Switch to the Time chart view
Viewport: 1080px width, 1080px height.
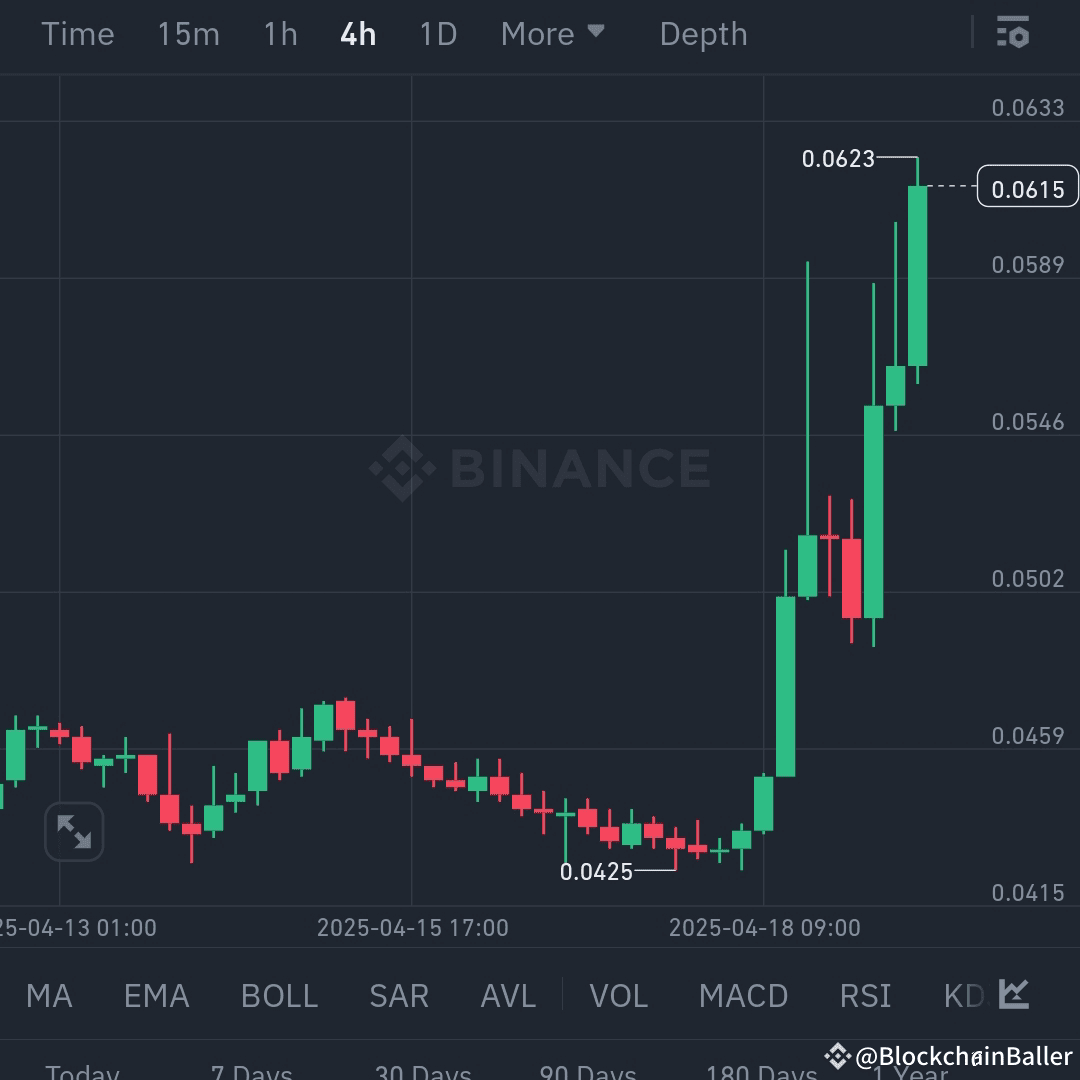(78, 33)
